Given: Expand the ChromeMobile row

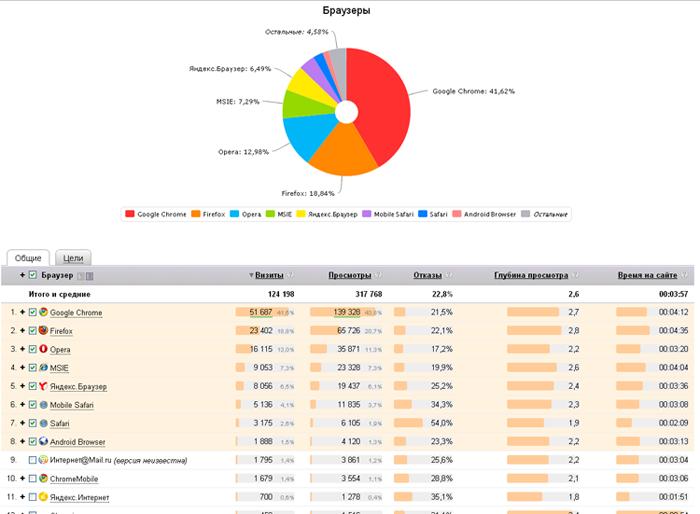Looking at the screenshot, I should pyautogui.click(x=22, y=478).
